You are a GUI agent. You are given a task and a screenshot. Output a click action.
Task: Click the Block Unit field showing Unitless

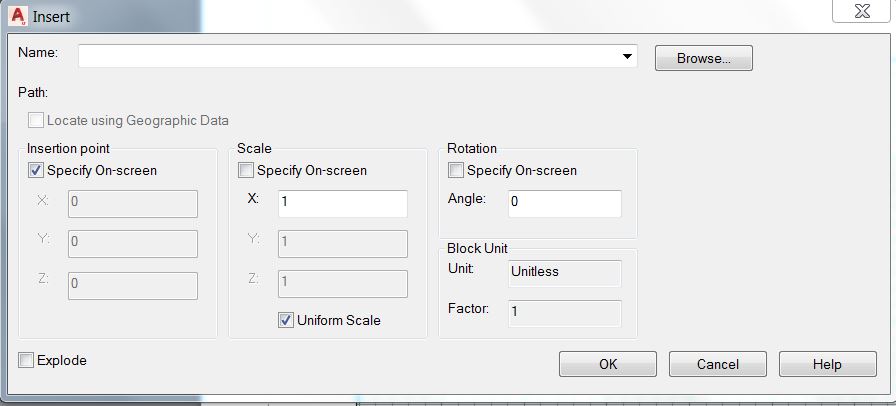coord(564,272)
